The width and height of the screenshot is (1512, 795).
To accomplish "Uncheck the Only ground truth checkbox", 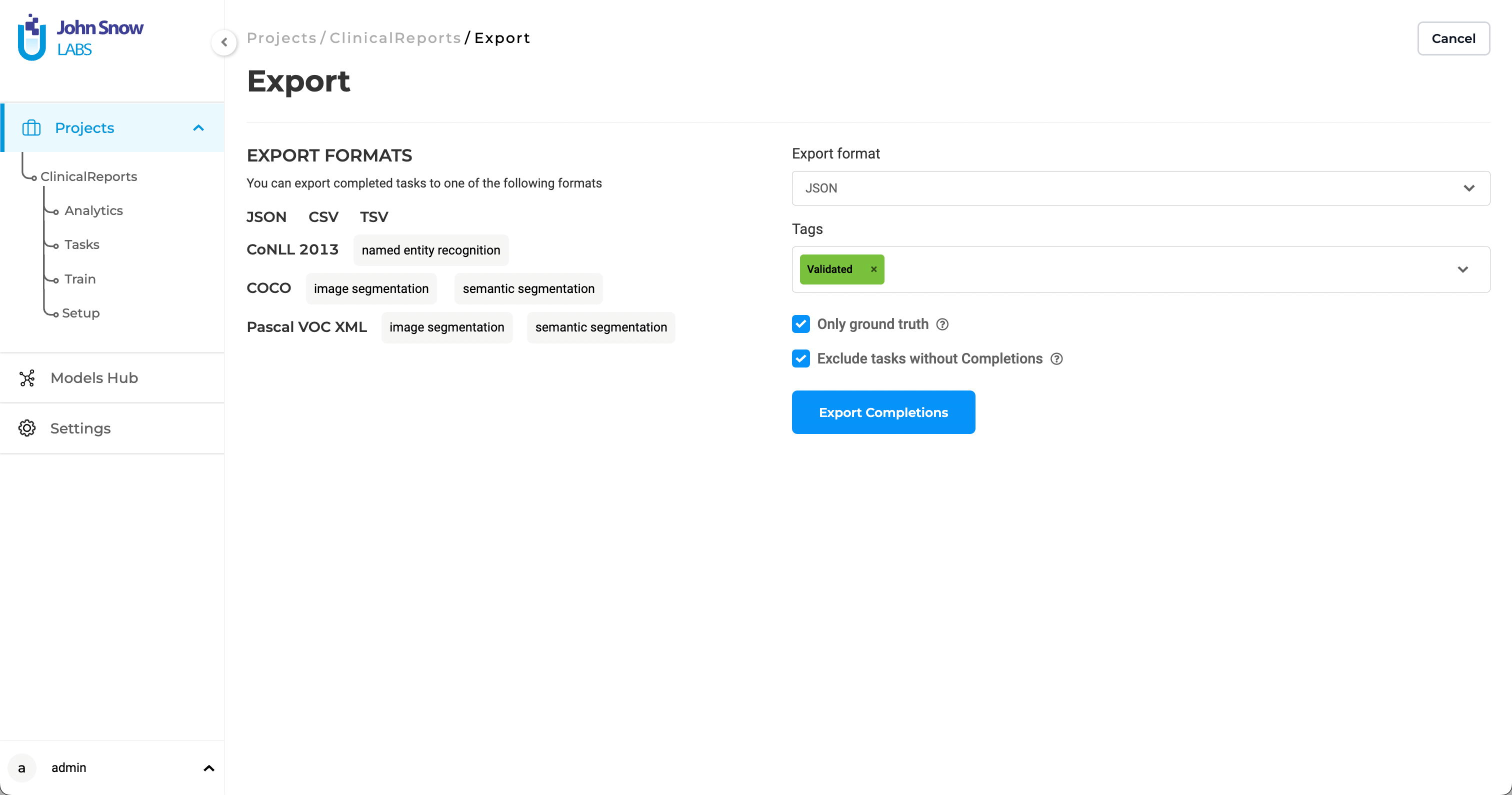I will pyautogui.click(x=800, y=324).
